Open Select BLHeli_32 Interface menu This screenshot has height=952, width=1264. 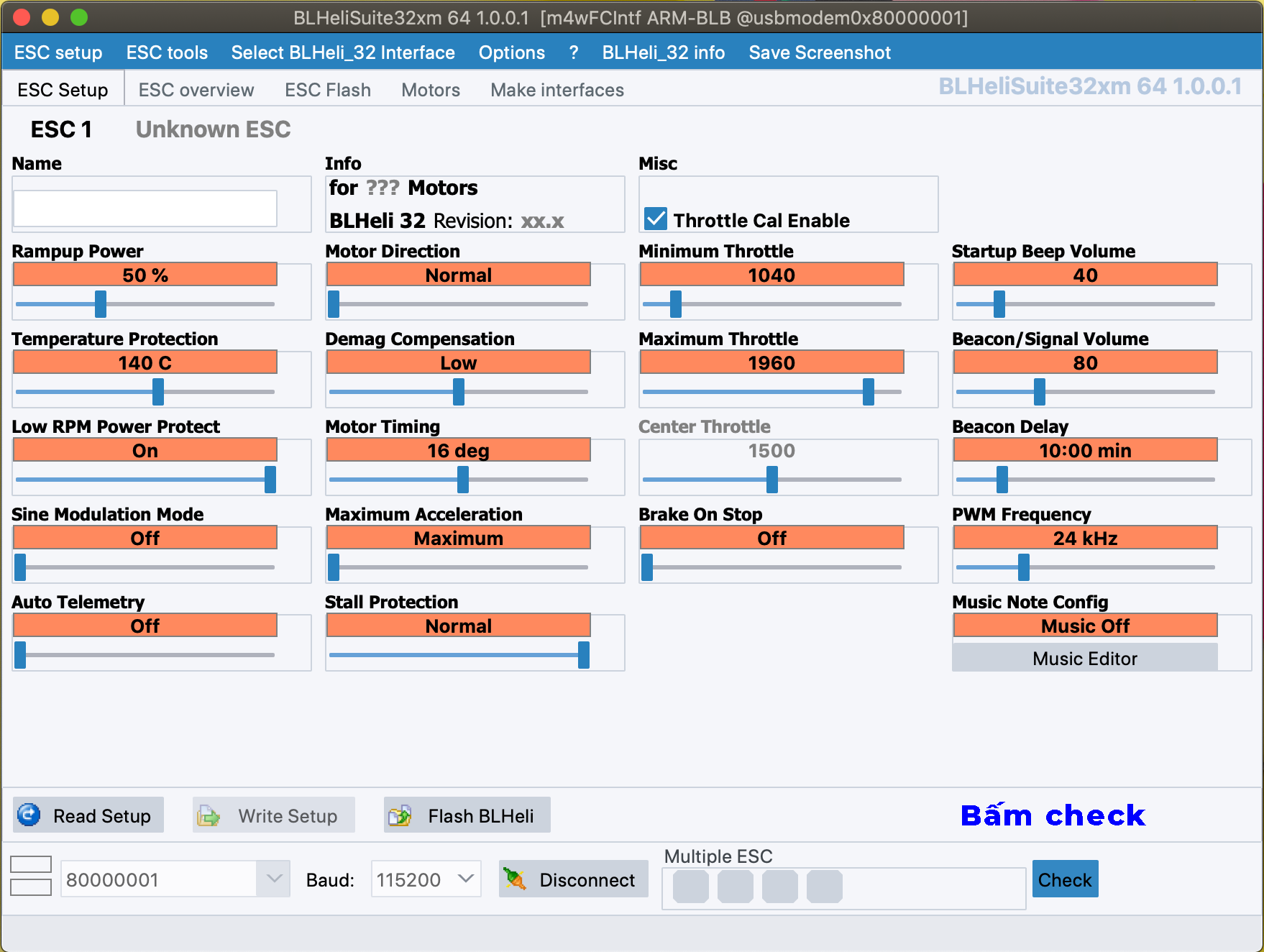tap(343, 52)
